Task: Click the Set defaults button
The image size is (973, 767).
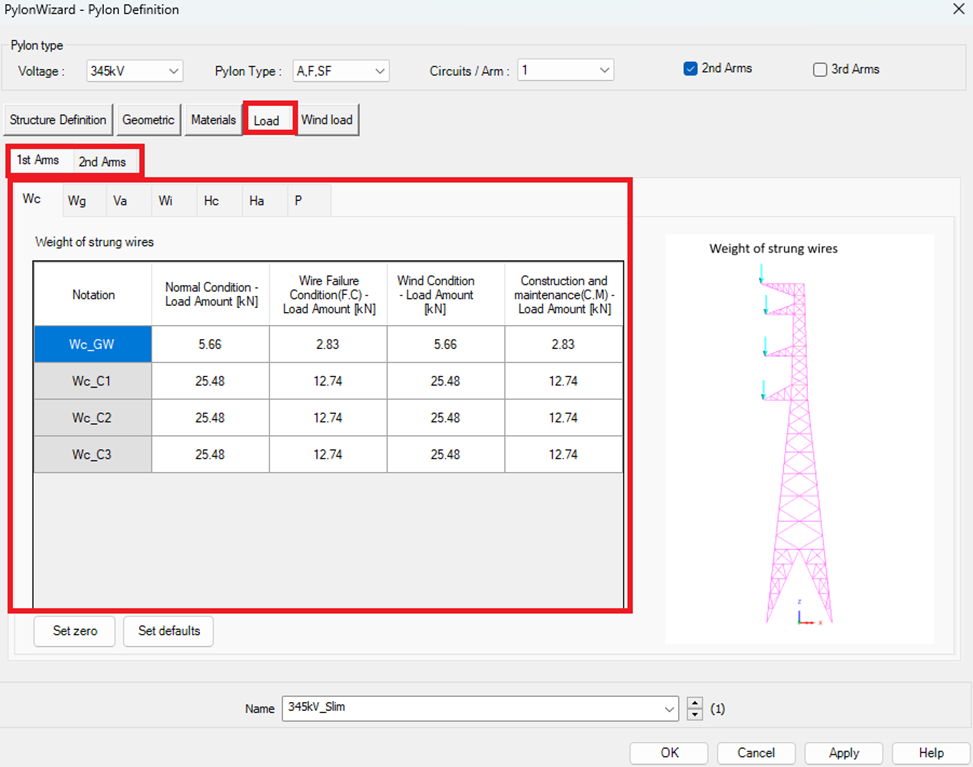Action: (167, 631)
